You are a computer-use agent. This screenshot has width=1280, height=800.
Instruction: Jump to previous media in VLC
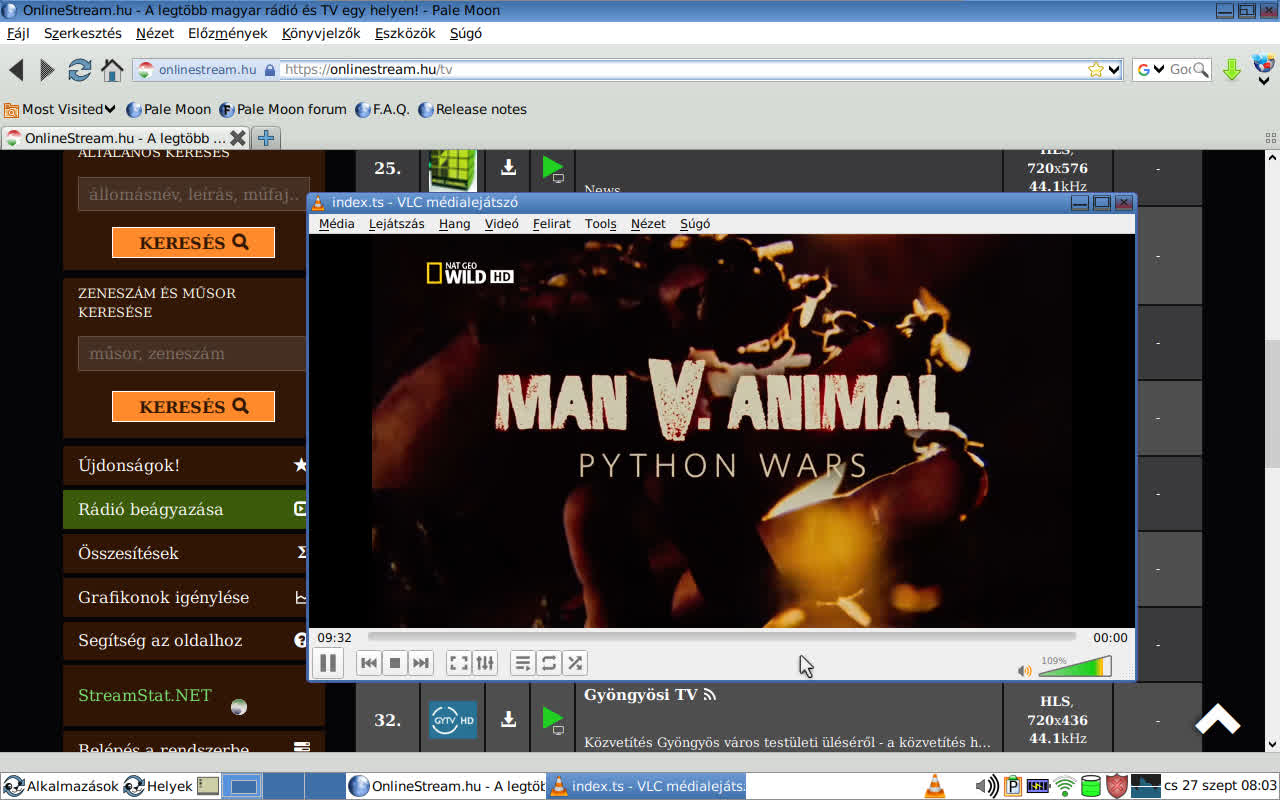click(x=369, y=662)
